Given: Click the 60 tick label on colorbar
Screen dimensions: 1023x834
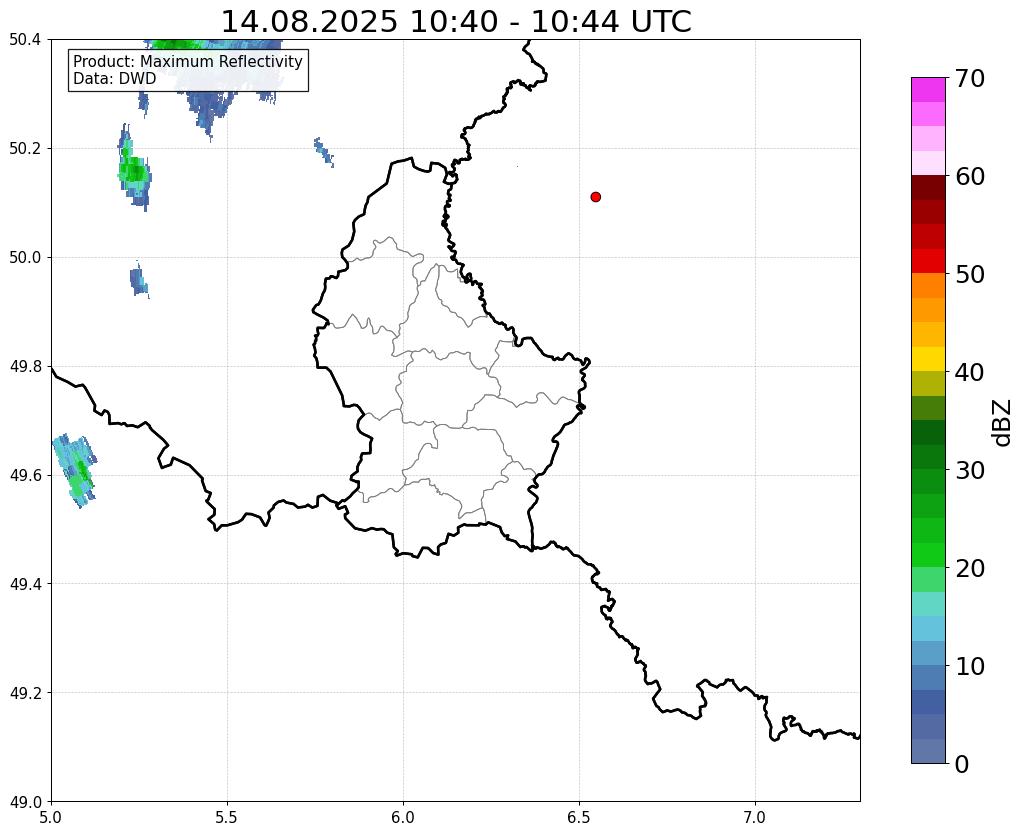Looking at the screenshot, I should tap(970, 176).
